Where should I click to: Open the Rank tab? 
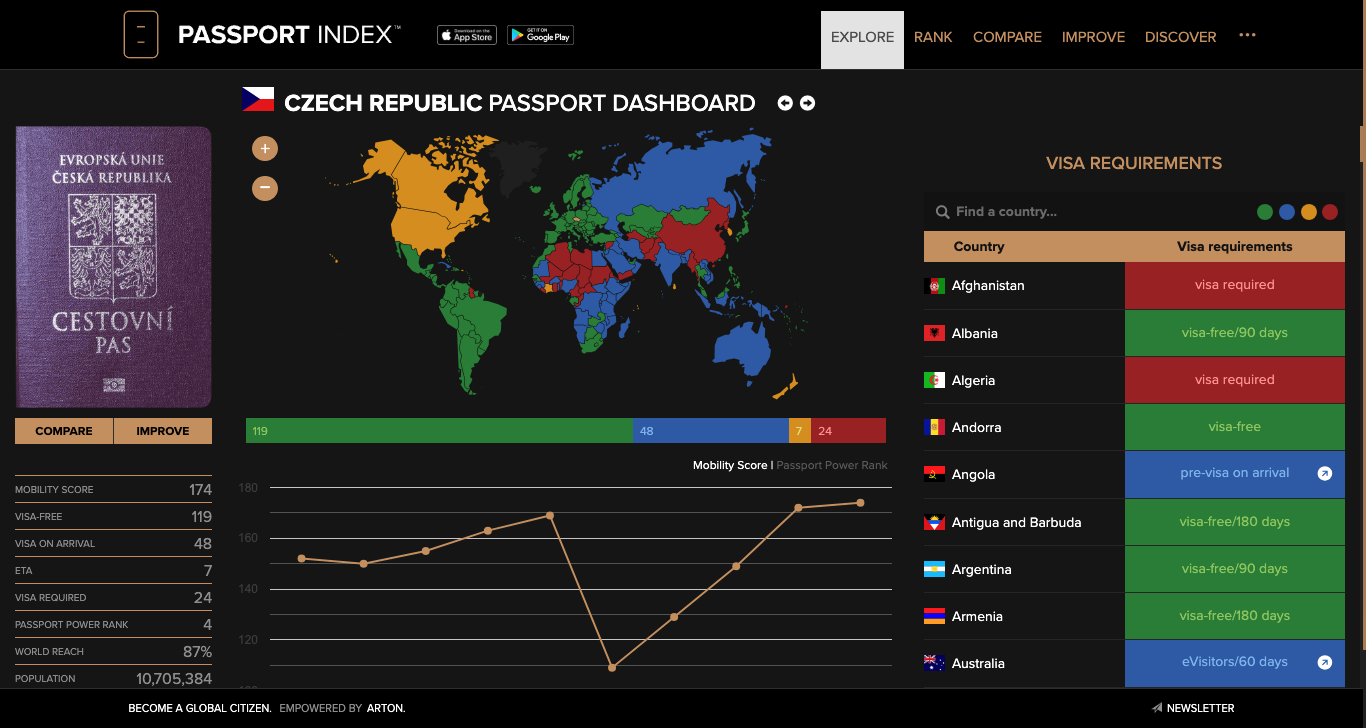coord(933,37)
